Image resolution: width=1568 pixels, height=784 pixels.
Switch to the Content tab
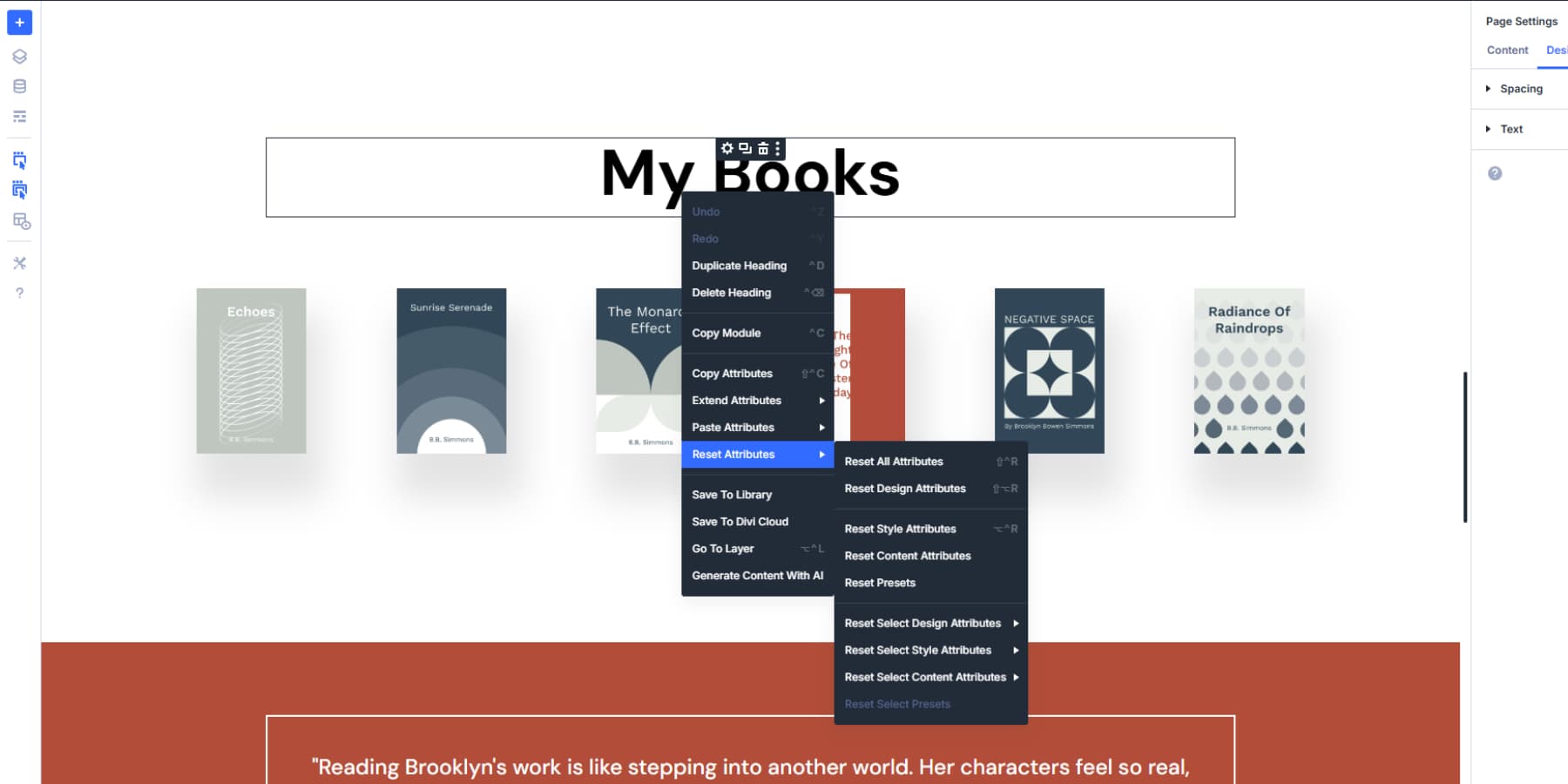1507,51
